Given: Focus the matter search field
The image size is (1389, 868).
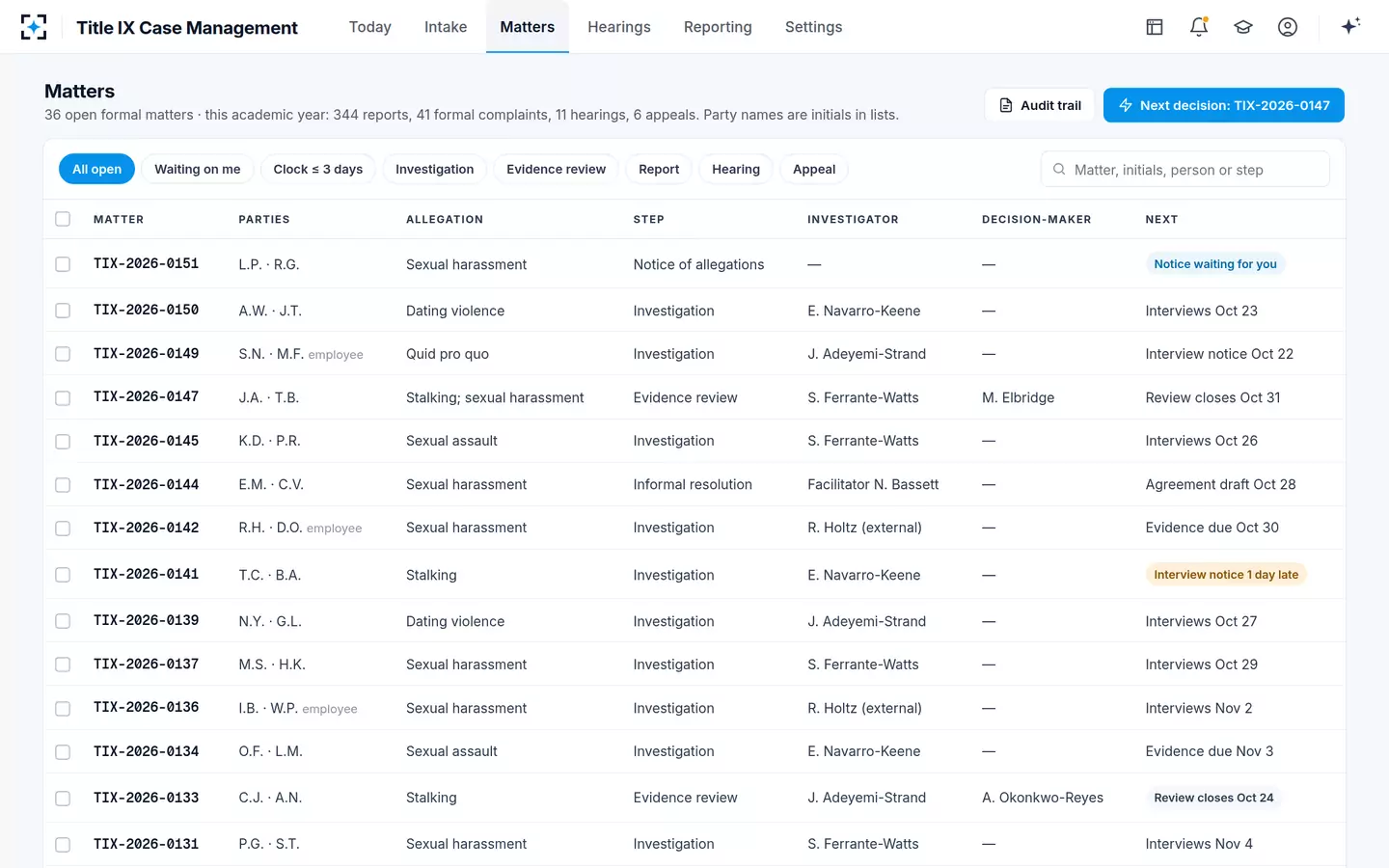Looking at the screenshot, I should tap(1185, 170).
